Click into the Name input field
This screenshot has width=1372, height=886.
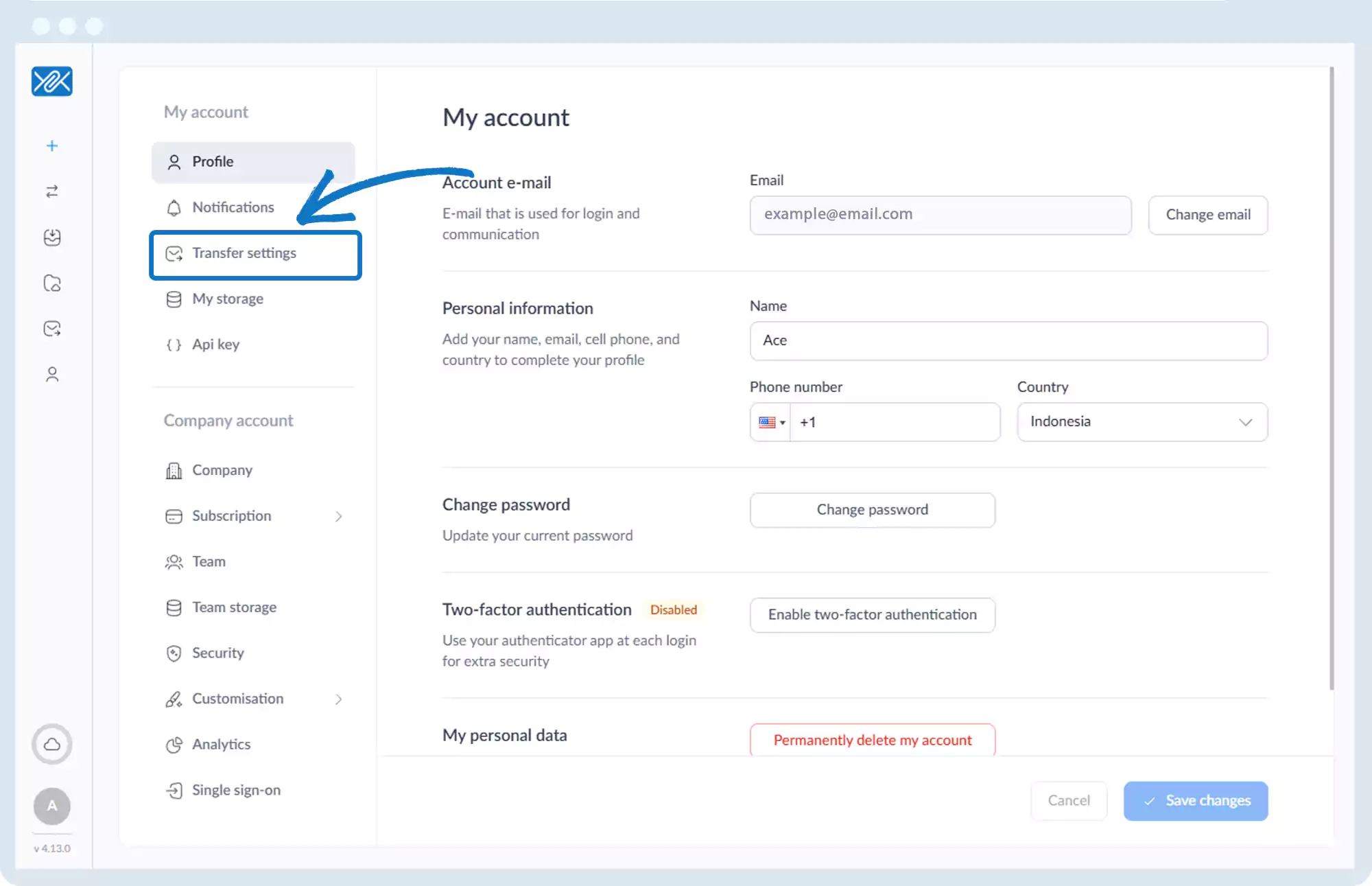point(1008,340)
